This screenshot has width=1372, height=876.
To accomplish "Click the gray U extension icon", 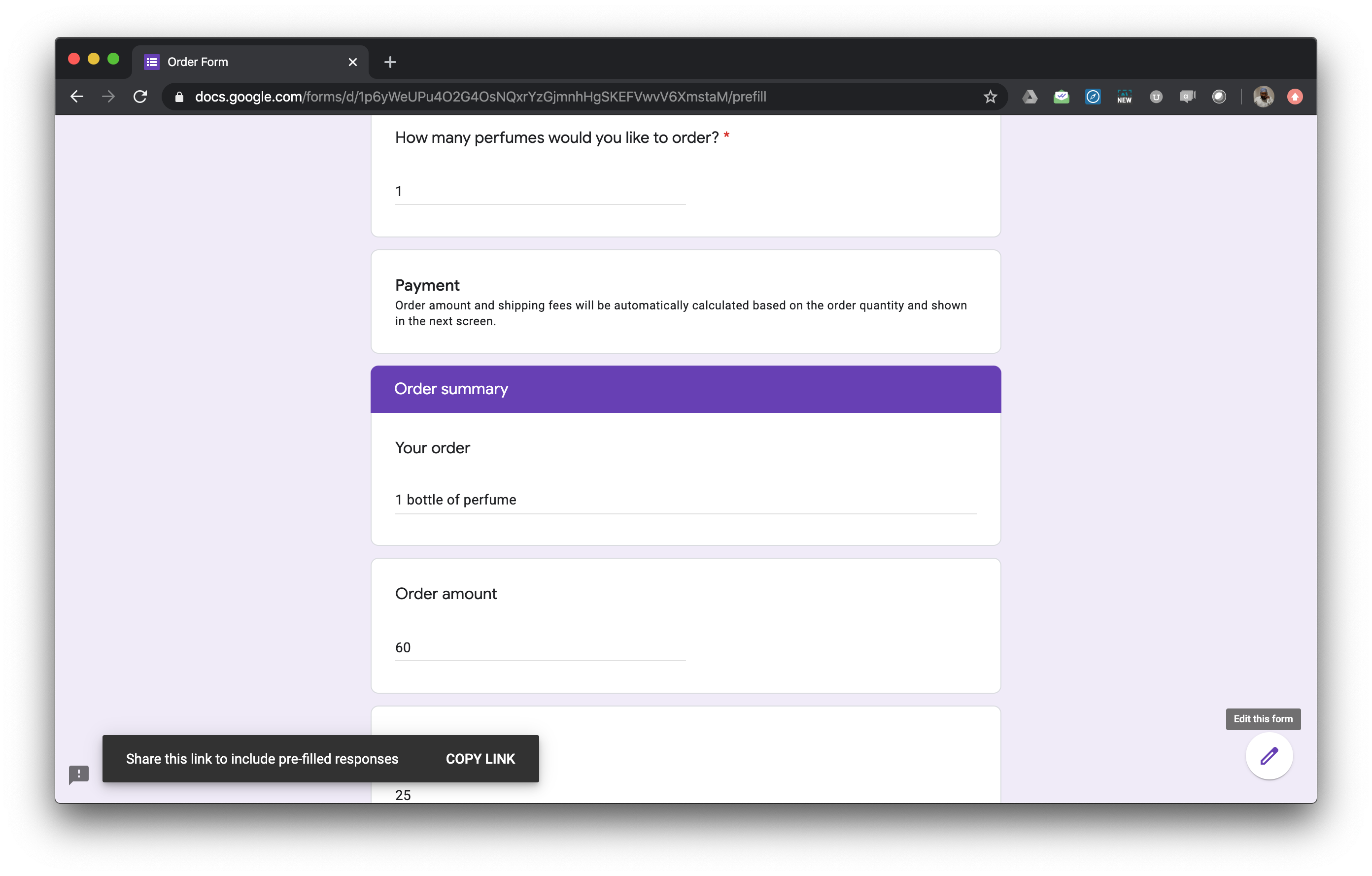I will (1156, 96).
